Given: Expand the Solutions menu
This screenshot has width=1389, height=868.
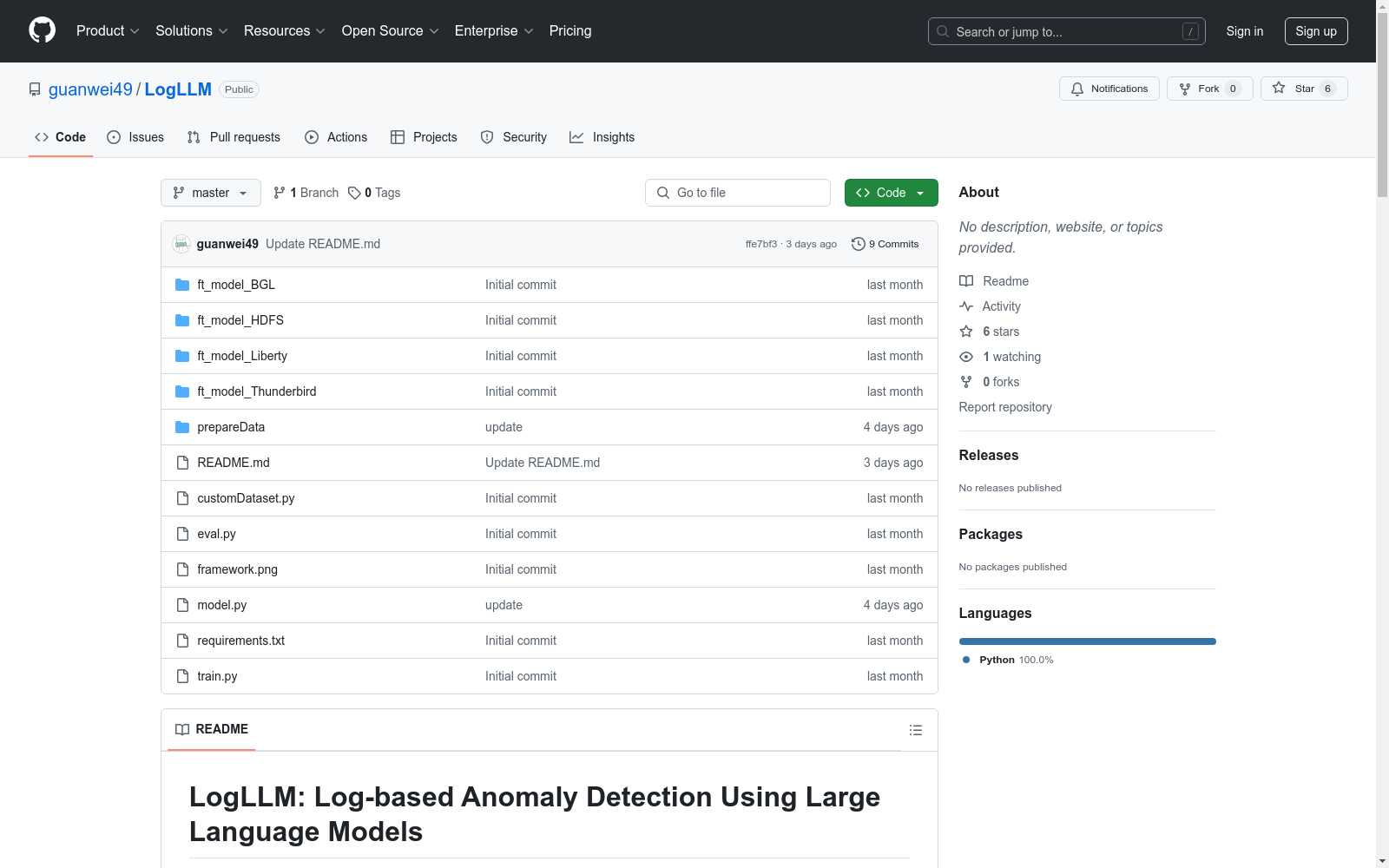Looking at the screenshot, I should (x=192, y=30).
